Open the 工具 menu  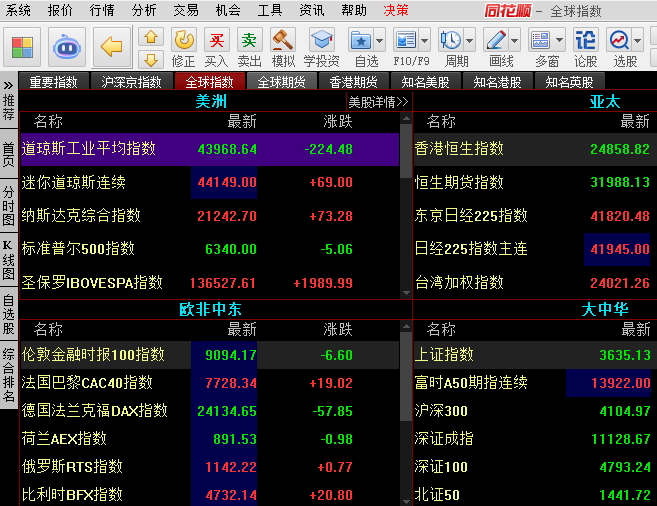(270, 10)
